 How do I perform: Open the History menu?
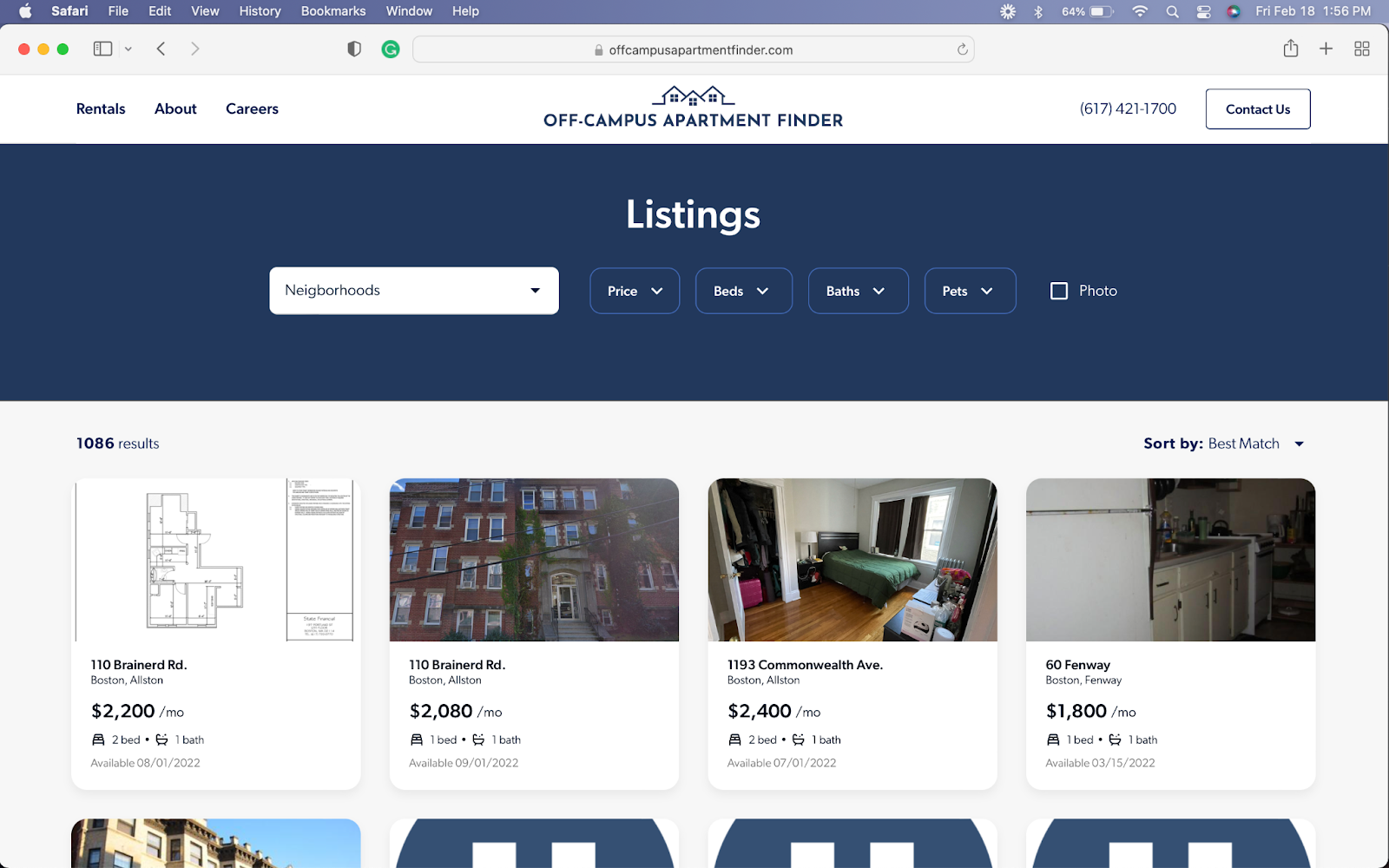pos(260,11)
